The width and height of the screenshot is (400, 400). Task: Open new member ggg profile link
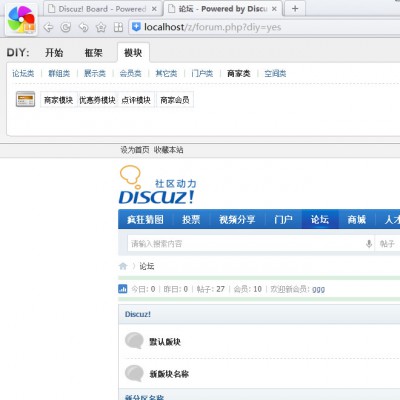(x=318, y=289)
